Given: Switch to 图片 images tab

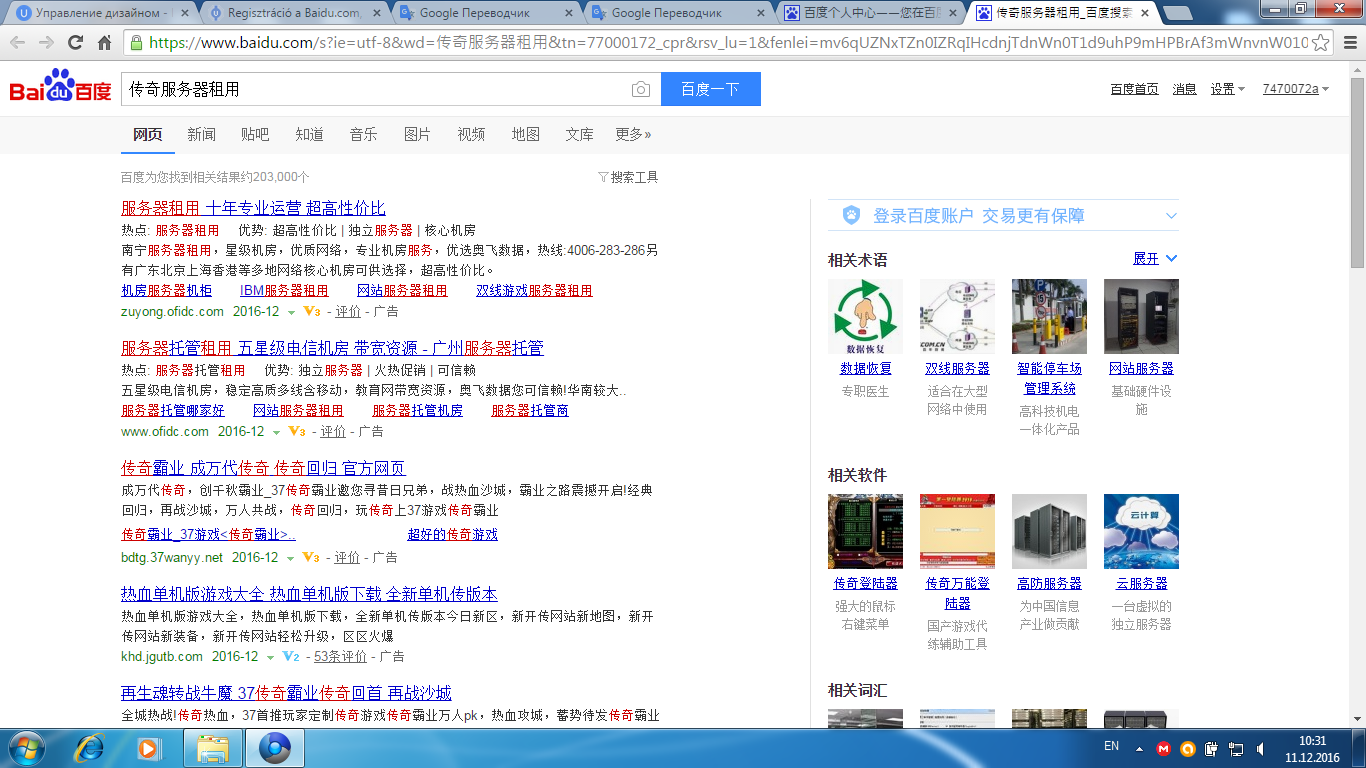Looking at the screenshot, I should tap(417, 134).
